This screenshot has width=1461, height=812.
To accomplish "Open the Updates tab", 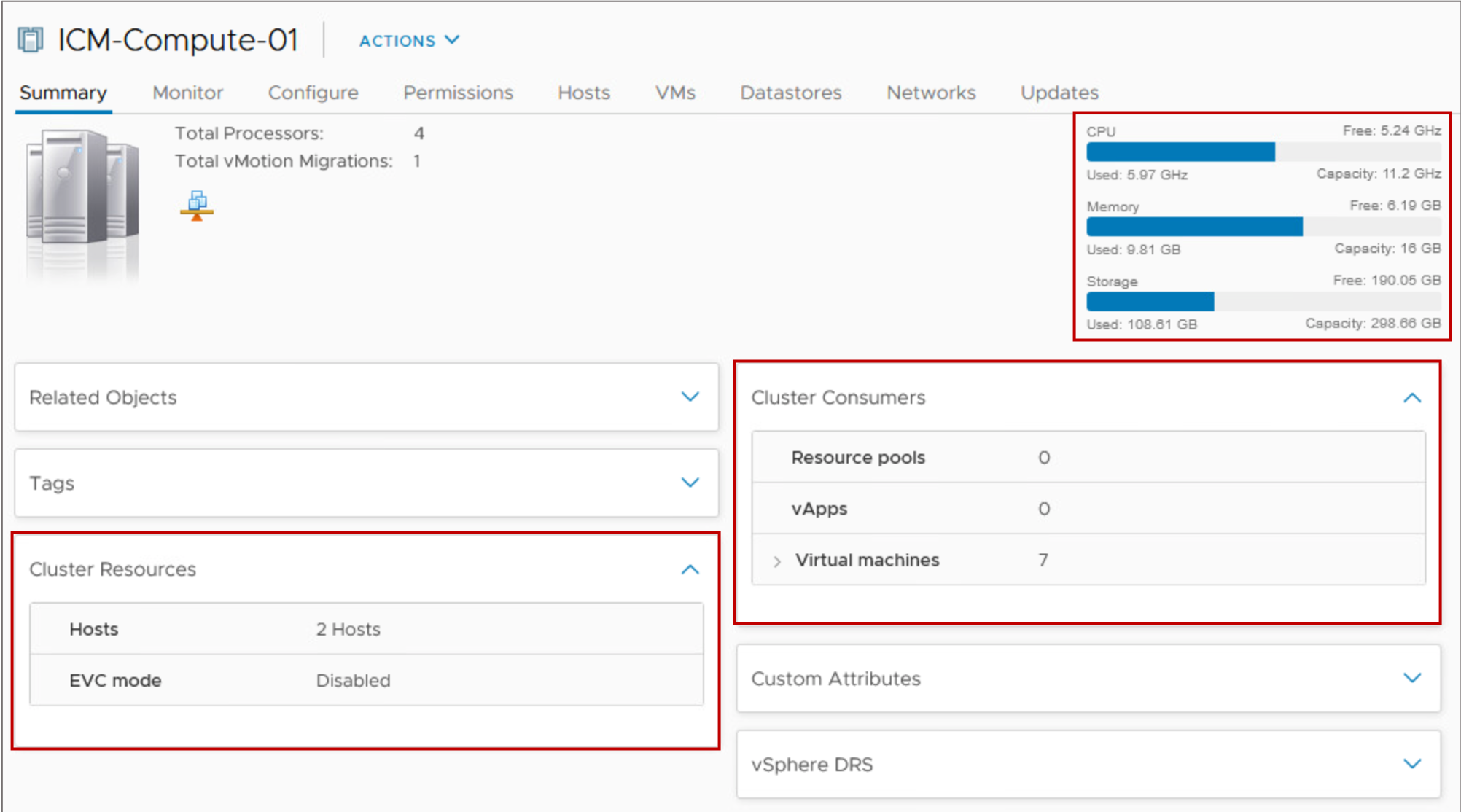I will click(1059, 93).
